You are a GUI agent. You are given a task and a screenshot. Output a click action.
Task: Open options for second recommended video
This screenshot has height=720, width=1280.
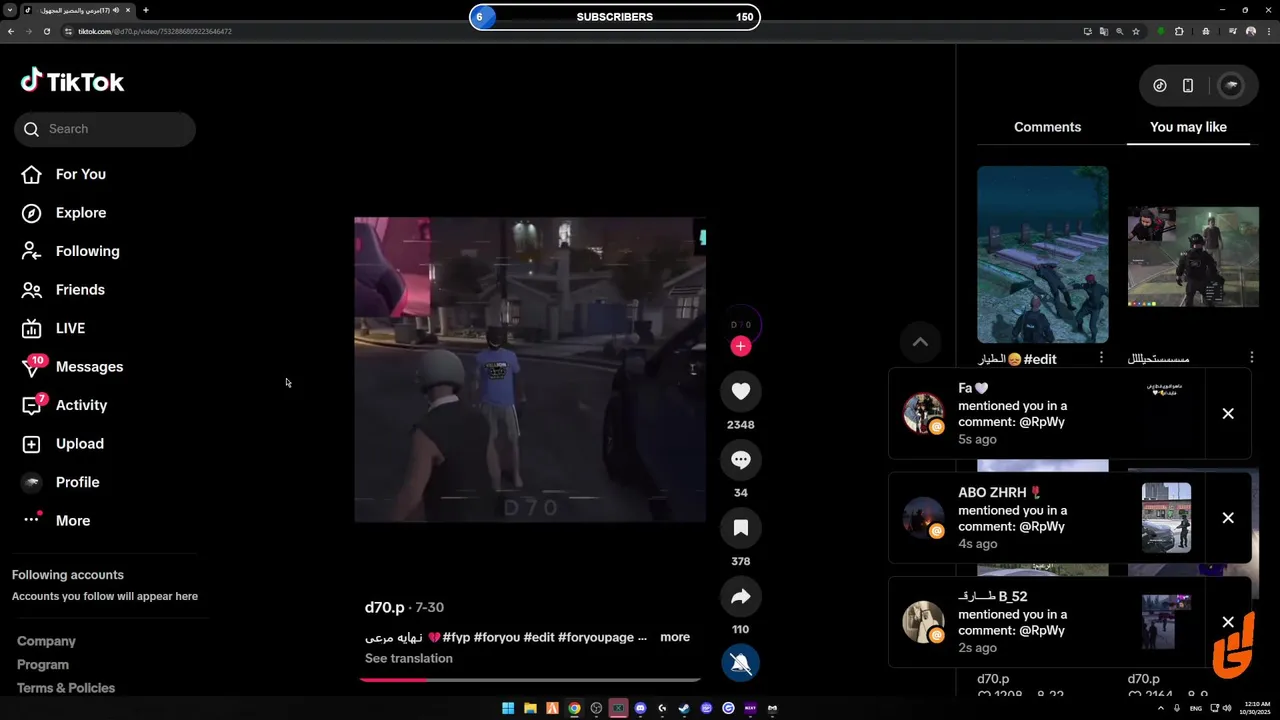[x=1251, y=358]
